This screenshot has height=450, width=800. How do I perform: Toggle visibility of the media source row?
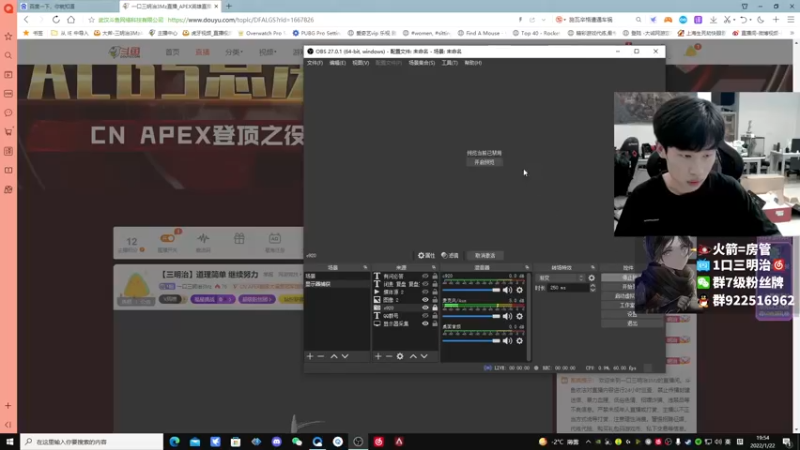pyautogui.click(x=425, y=292)
